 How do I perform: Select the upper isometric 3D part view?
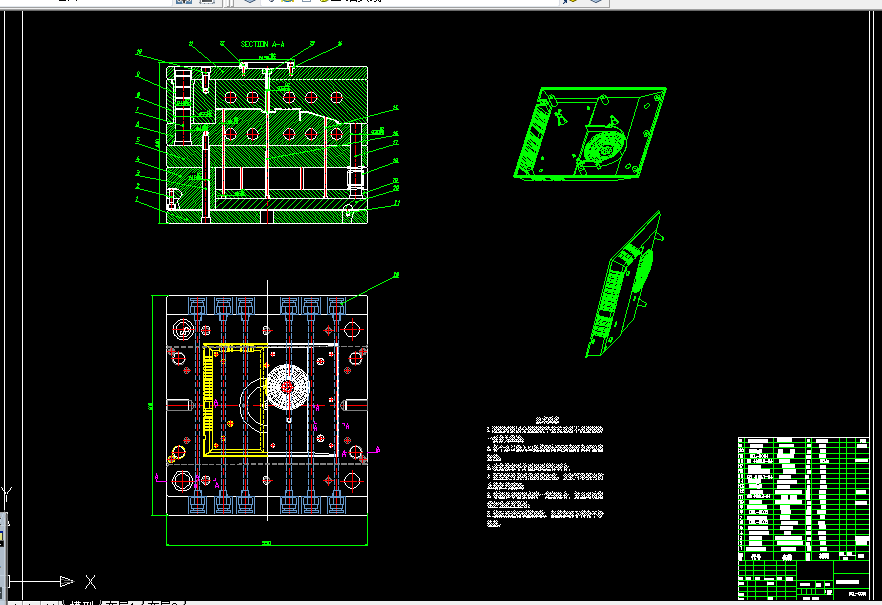pyautogui.click(x=590, y=134)
